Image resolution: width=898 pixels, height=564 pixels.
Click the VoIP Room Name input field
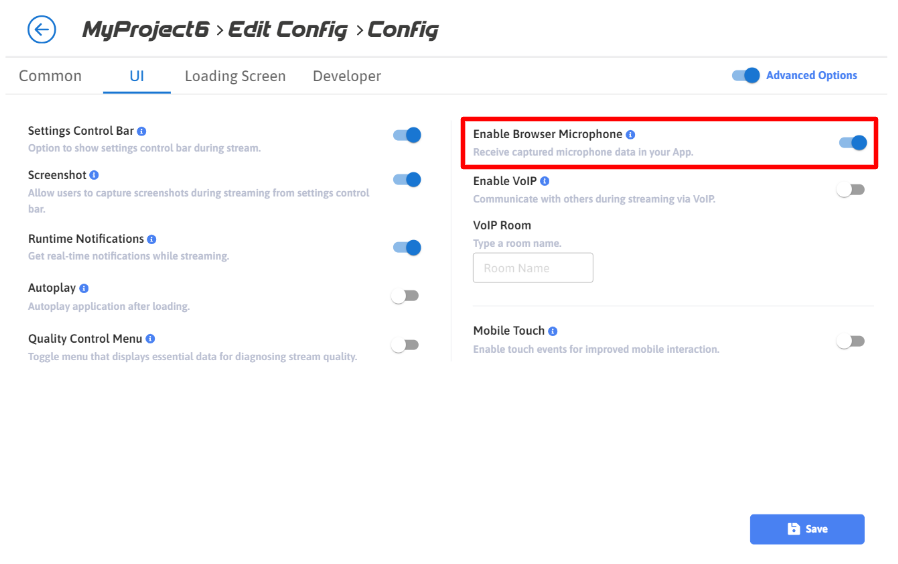(533, 268)
